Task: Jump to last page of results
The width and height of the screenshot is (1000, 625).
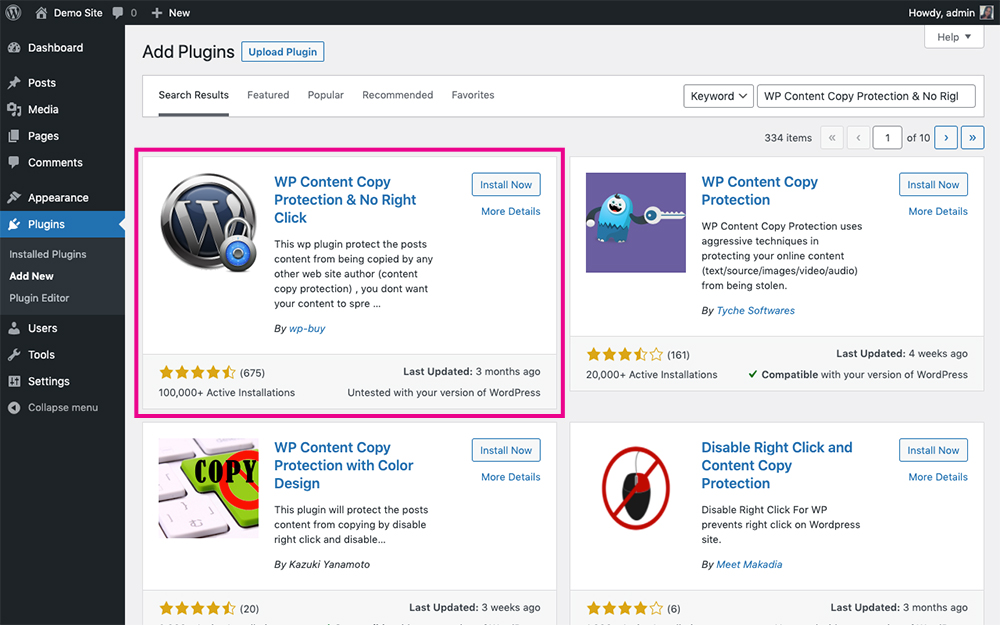Action: [x=972, y=138]
